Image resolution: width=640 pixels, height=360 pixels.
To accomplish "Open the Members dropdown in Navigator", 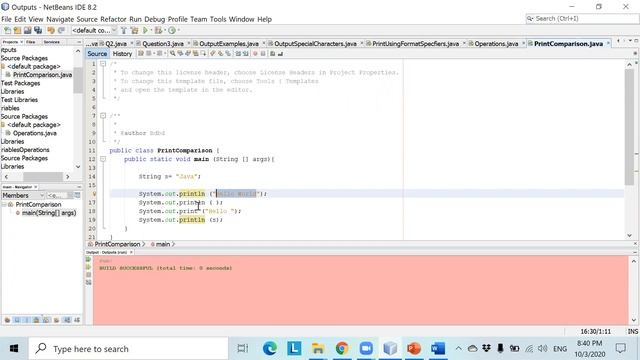I will coord(23,196).
